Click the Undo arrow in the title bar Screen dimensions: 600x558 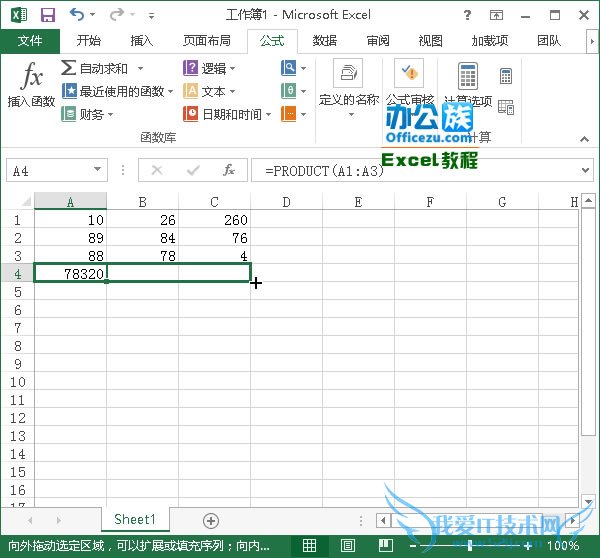point(77,15)
